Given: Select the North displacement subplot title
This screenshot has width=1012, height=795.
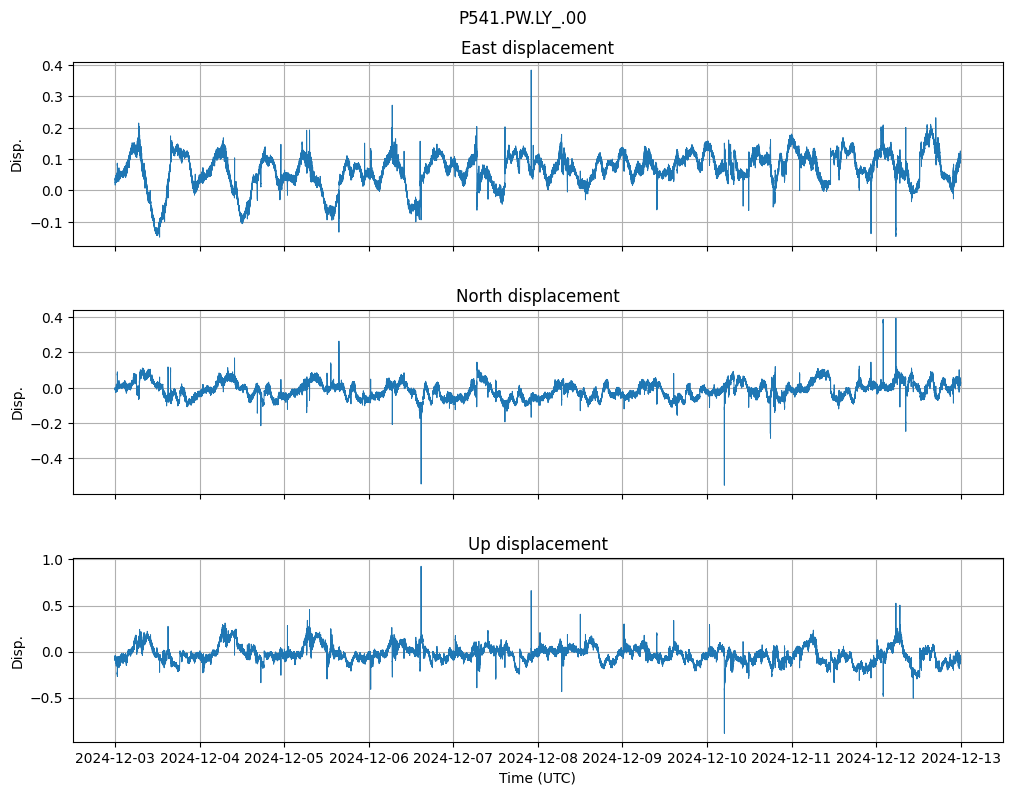Looking at the screenshot, I should pyautogui.click(x=537, y=296).
